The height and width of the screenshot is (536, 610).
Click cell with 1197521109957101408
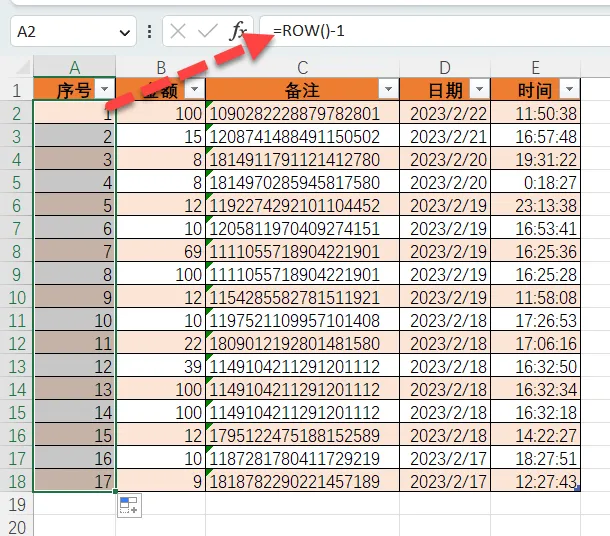[303, 320]
